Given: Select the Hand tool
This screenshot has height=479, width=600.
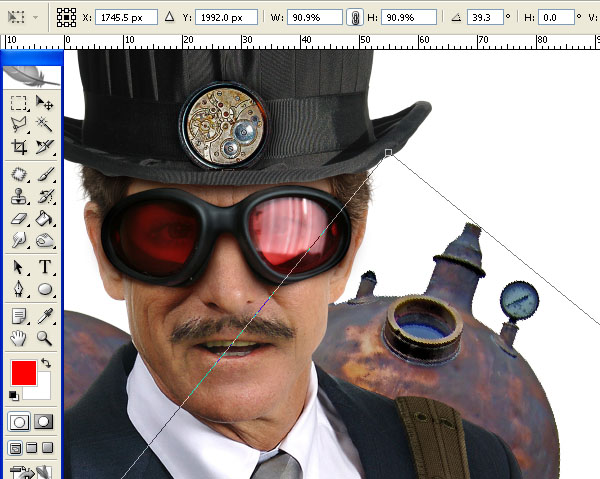Looking at the screenshot, I should tap(19, 338).
